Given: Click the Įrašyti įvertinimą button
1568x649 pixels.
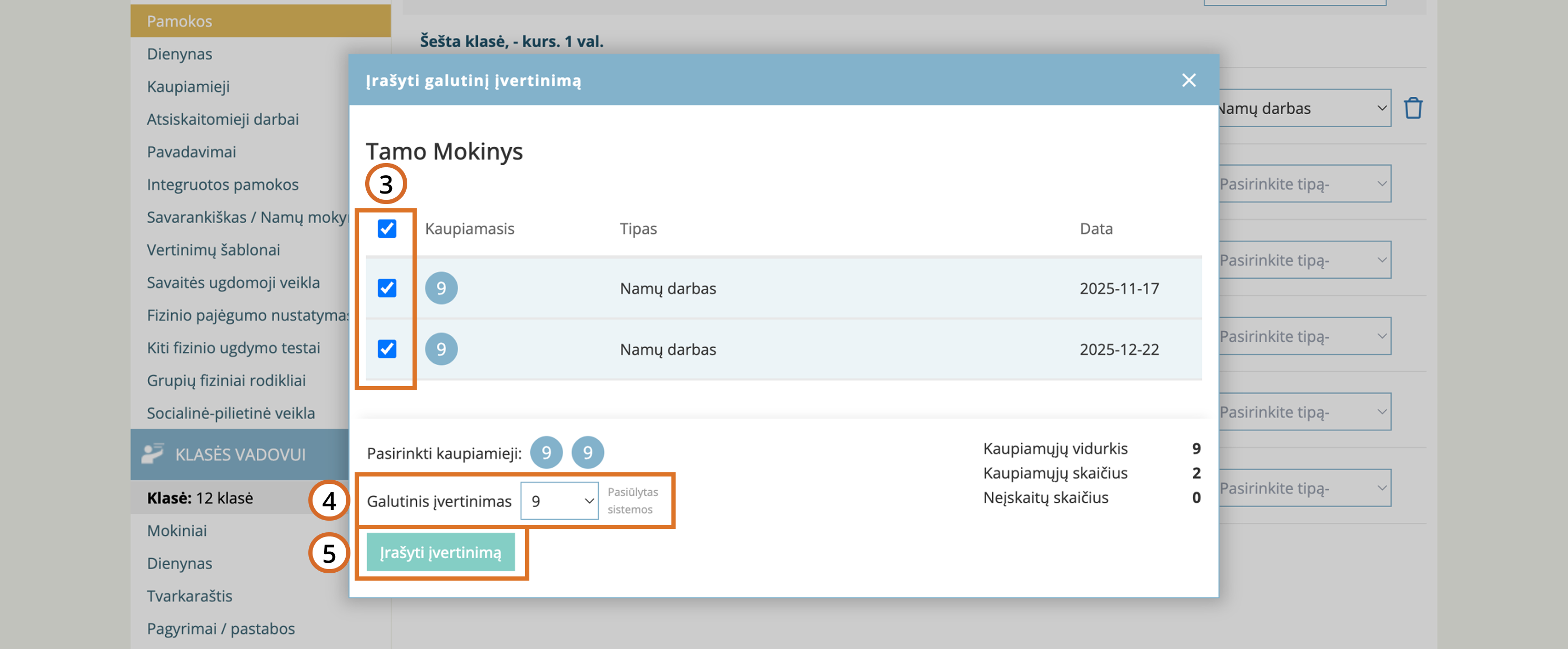Looking at the screenshot, I should [x=441, y=552].
